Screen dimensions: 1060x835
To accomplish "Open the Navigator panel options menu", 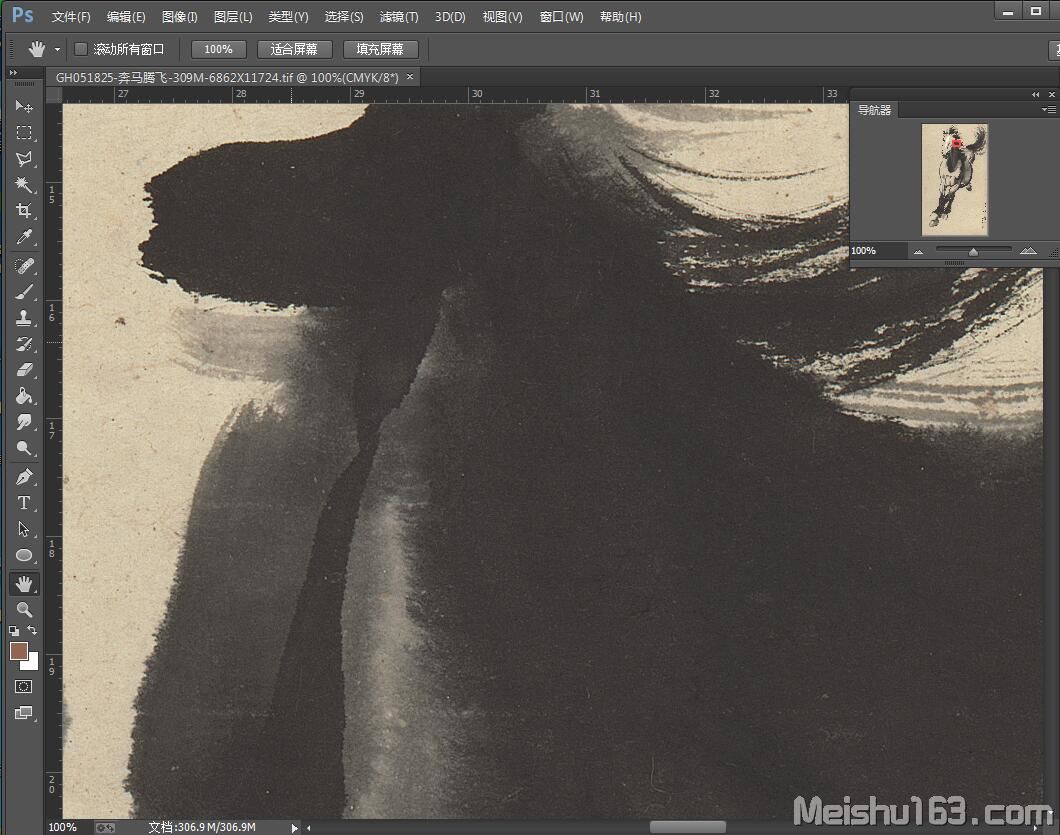I will 1049,110.
